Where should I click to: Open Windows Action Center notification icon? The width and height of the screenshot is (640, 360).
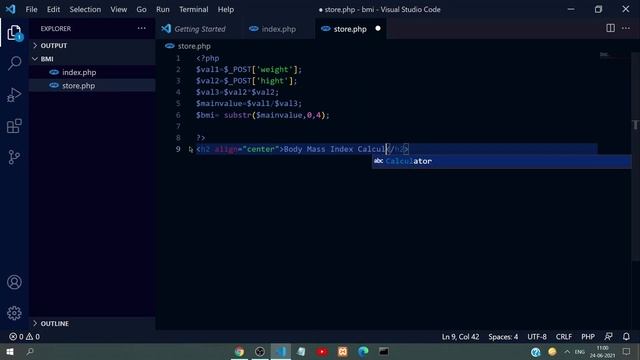(x=627, y=351)
